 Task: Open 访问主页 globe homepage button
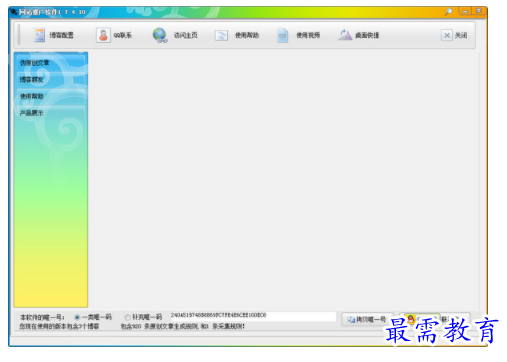pos(175,35)
